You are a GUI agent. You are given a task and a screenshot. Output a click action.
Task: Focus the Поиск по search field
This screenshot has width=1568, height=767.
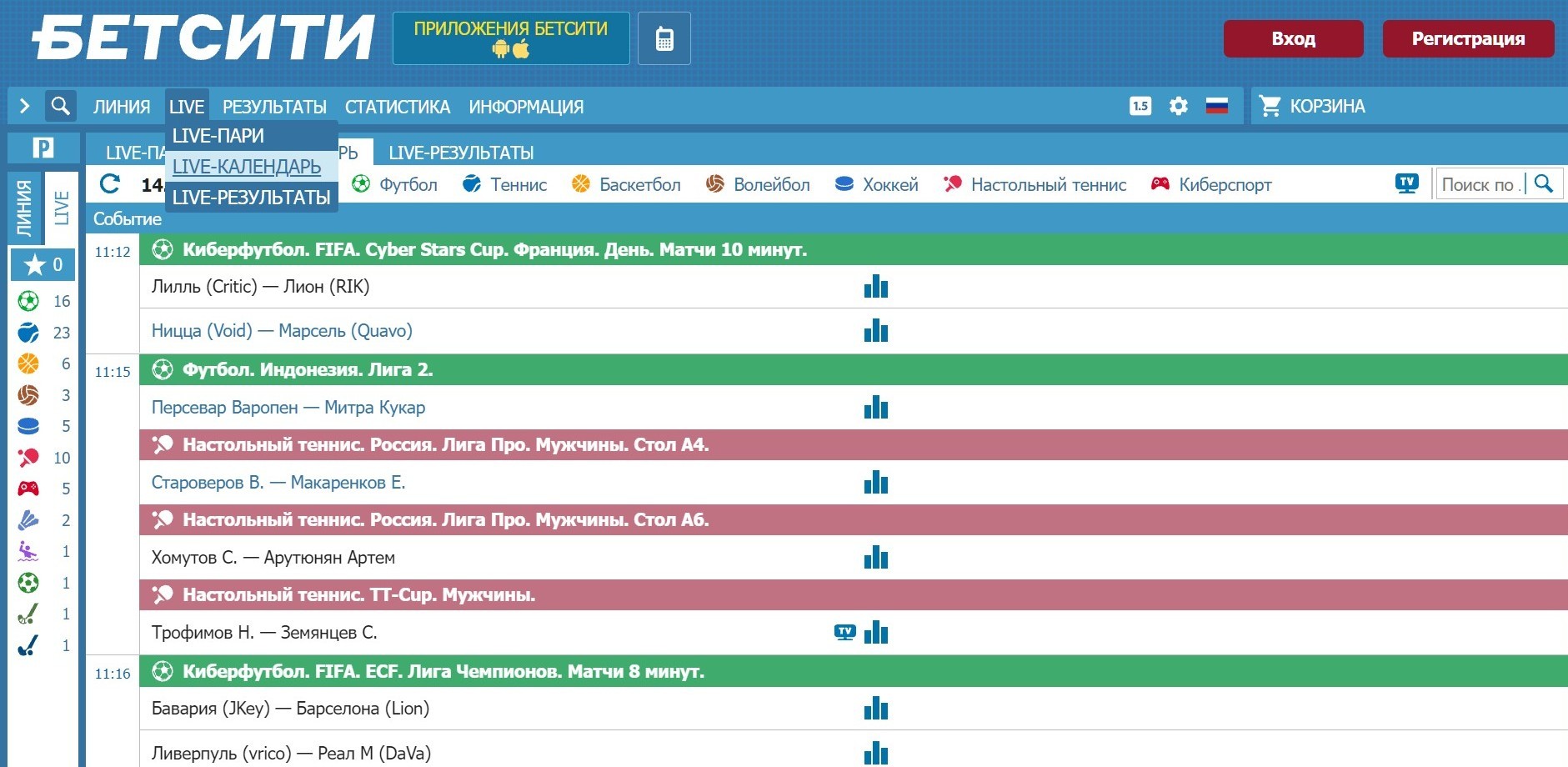click(1482, 184)
